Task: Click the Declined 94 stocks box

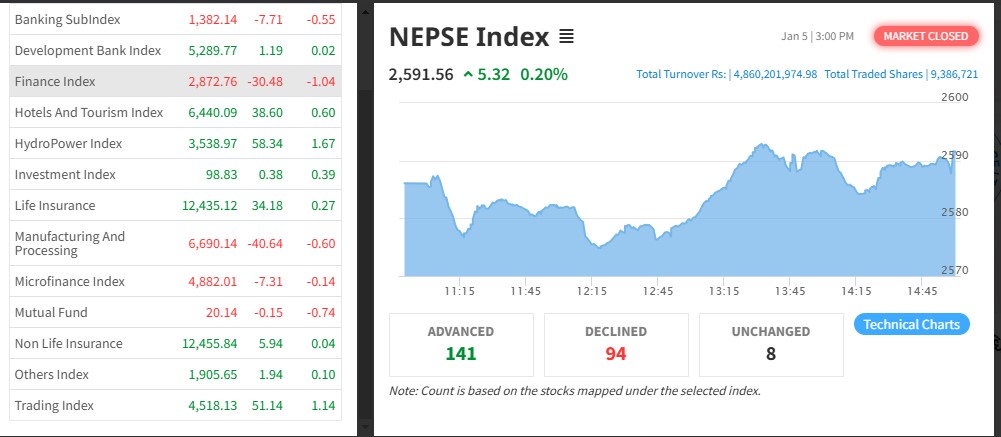Action: pyautogui.click(x=616, y=343)
